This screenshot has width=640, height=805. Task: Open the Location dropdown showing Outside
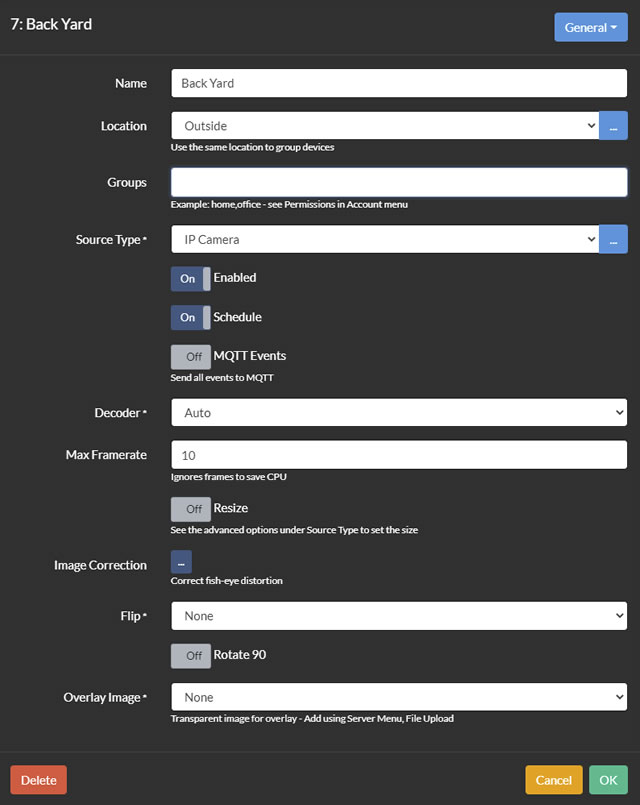click(x=385, y=126)
